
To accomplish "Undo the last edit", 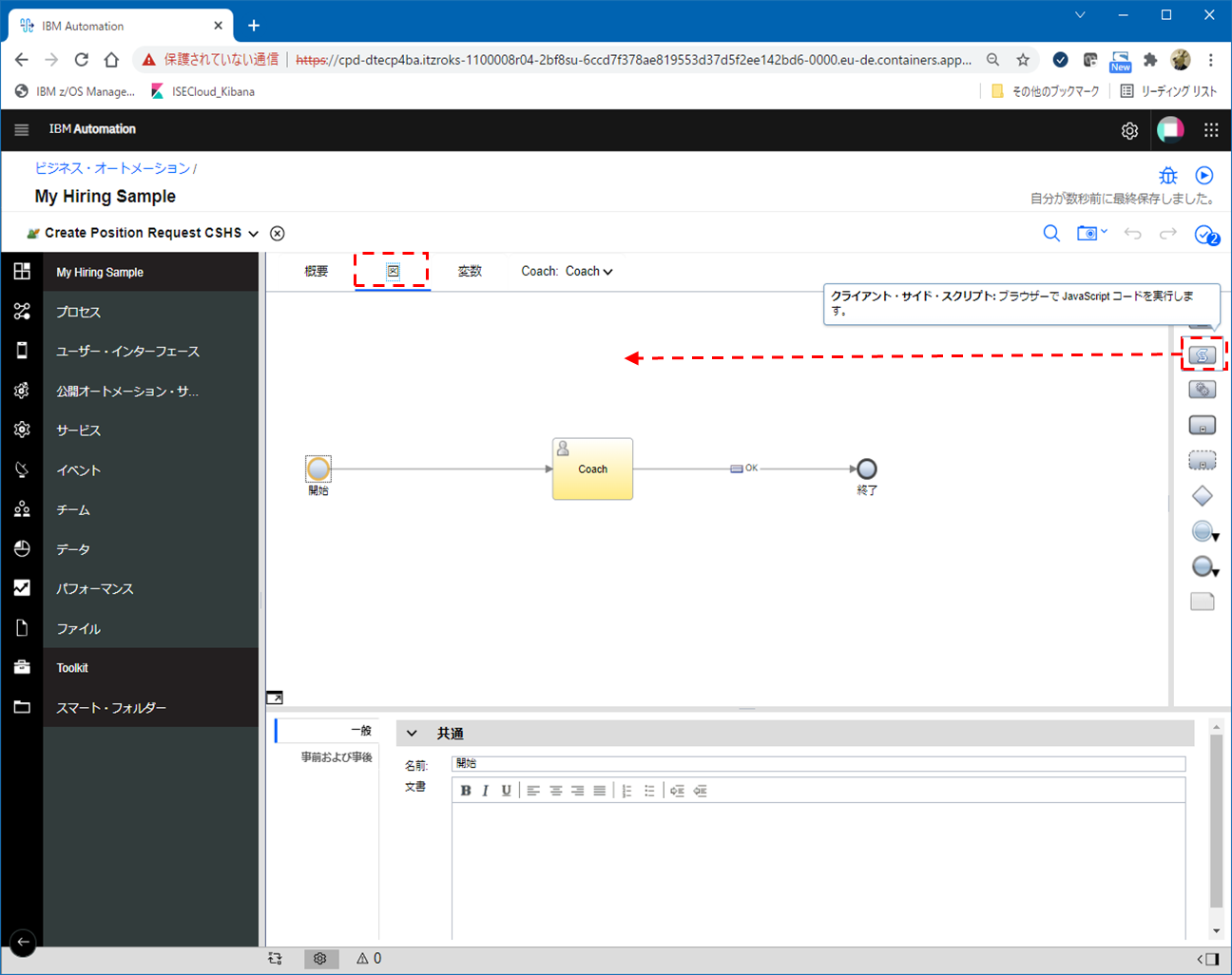I will pos(1132,233).
